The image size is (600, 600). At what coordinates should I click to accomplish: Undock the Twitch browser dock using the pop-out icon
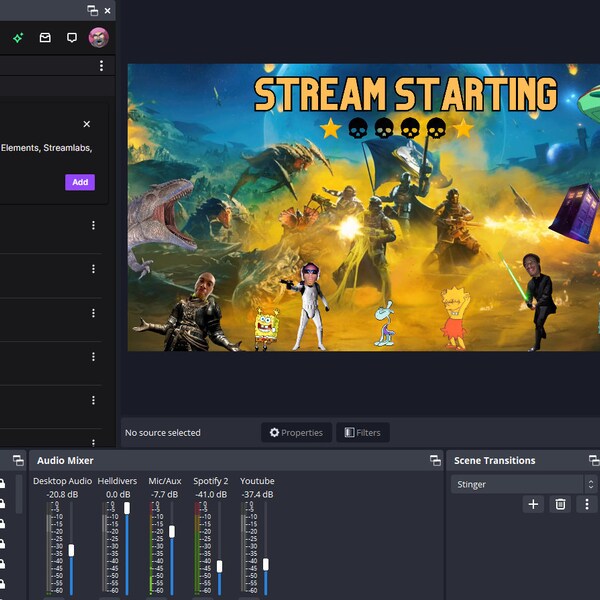click(x=92, y=10)
